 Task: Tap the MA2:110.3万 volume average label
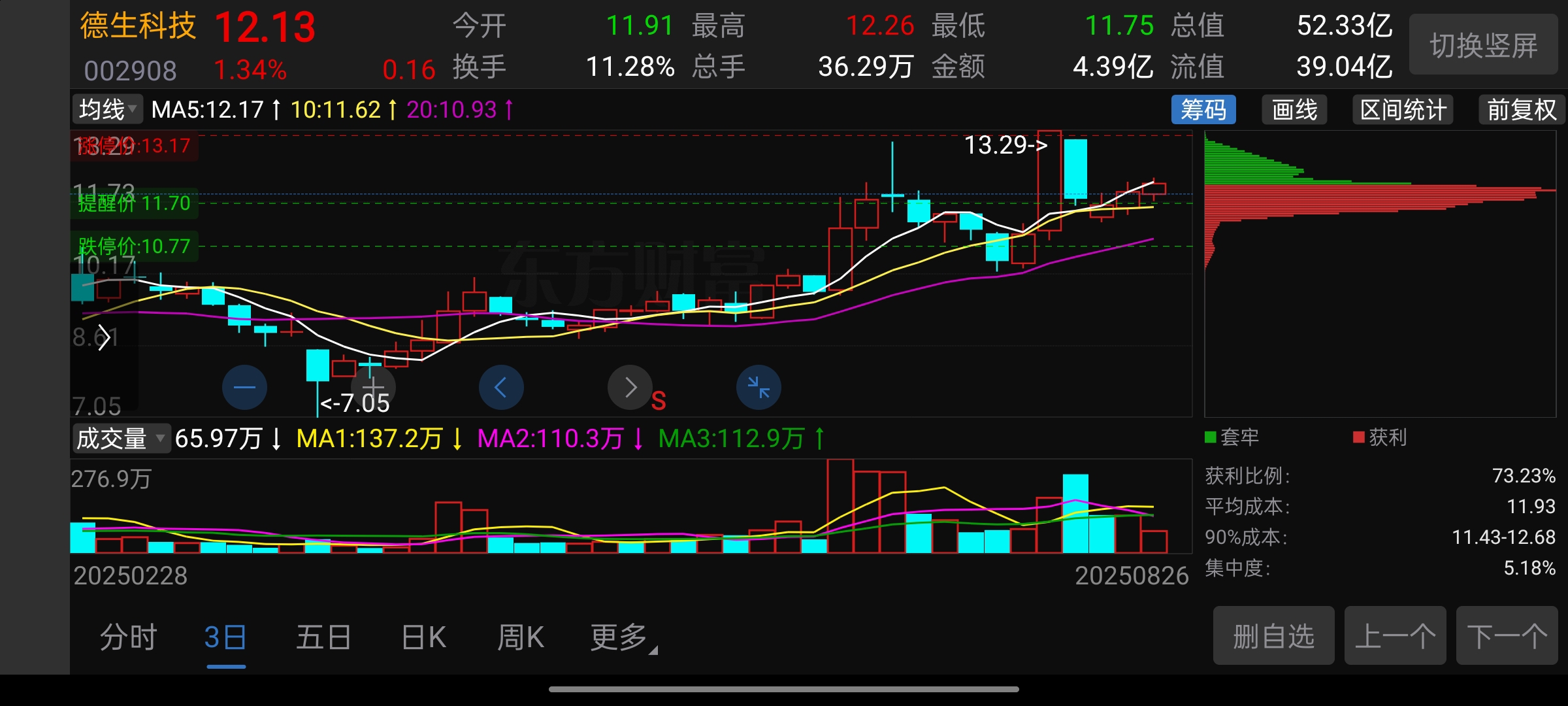tap(561, 439)
